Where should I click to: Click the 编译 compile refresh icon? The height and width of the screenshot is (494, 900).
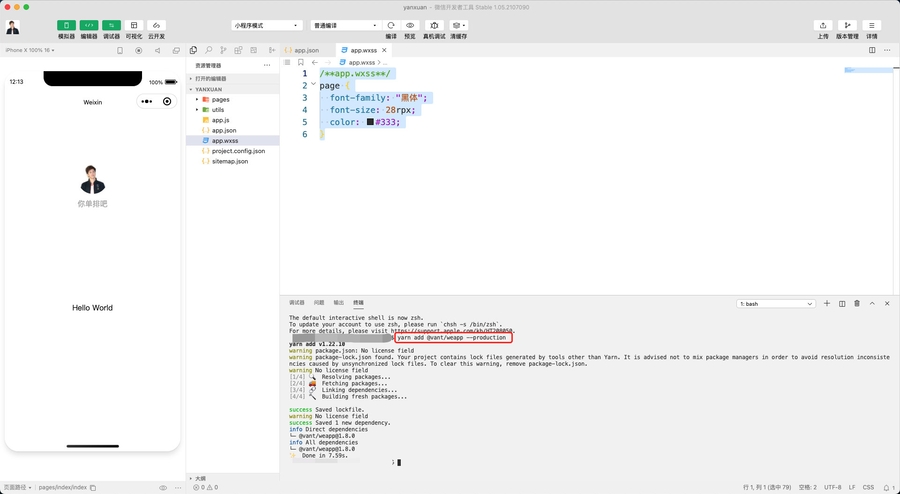click(391, 25)
